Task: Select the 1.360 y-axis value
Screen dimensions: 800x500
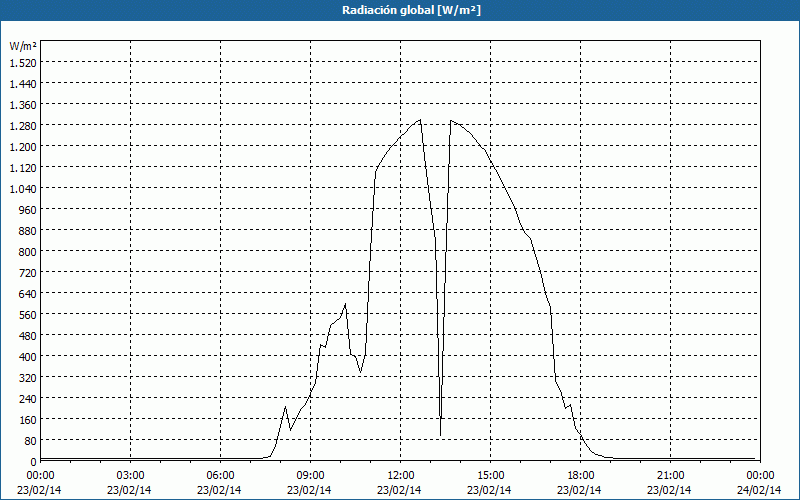Action: point(23,105)
